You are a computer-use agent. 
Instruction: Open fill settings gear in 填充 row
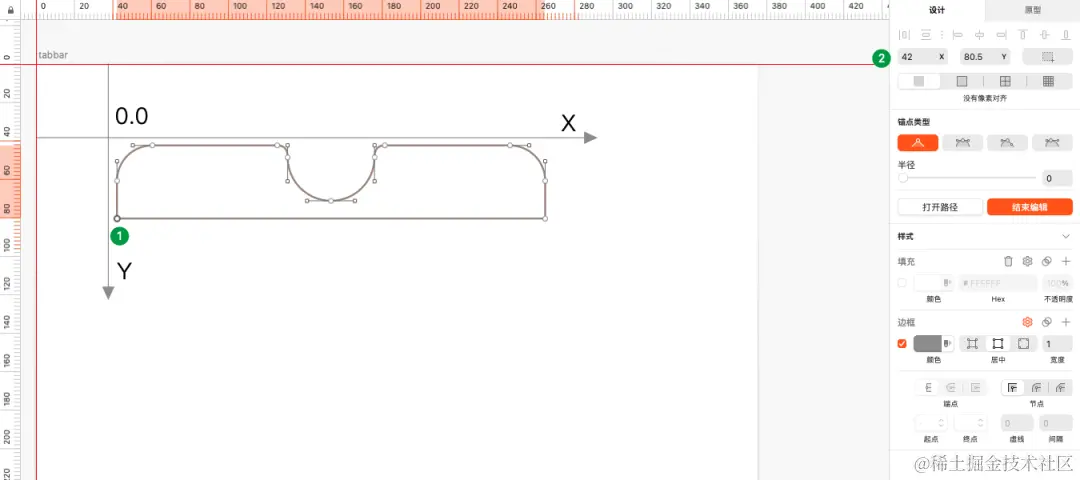click(x=1027, y=261)
